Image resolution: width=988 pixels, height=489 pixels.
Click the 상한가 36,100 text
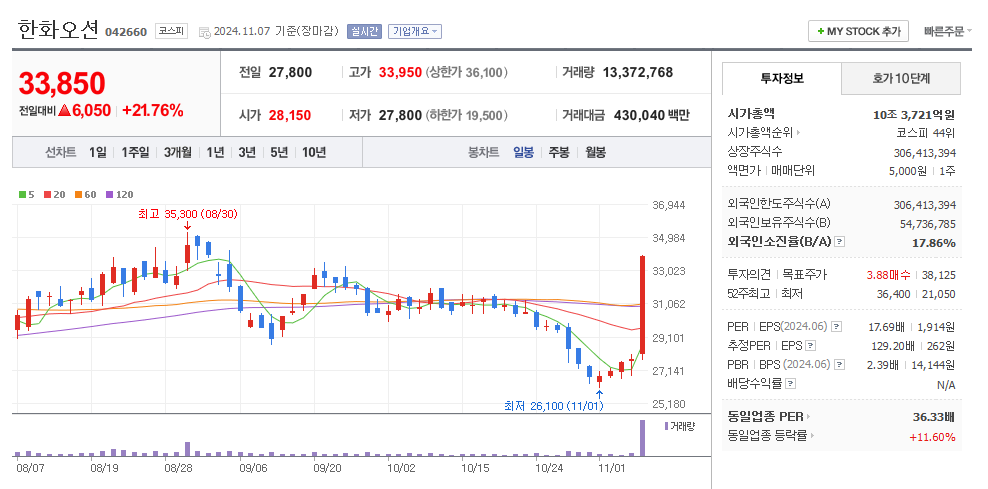[x=466, y=72]
